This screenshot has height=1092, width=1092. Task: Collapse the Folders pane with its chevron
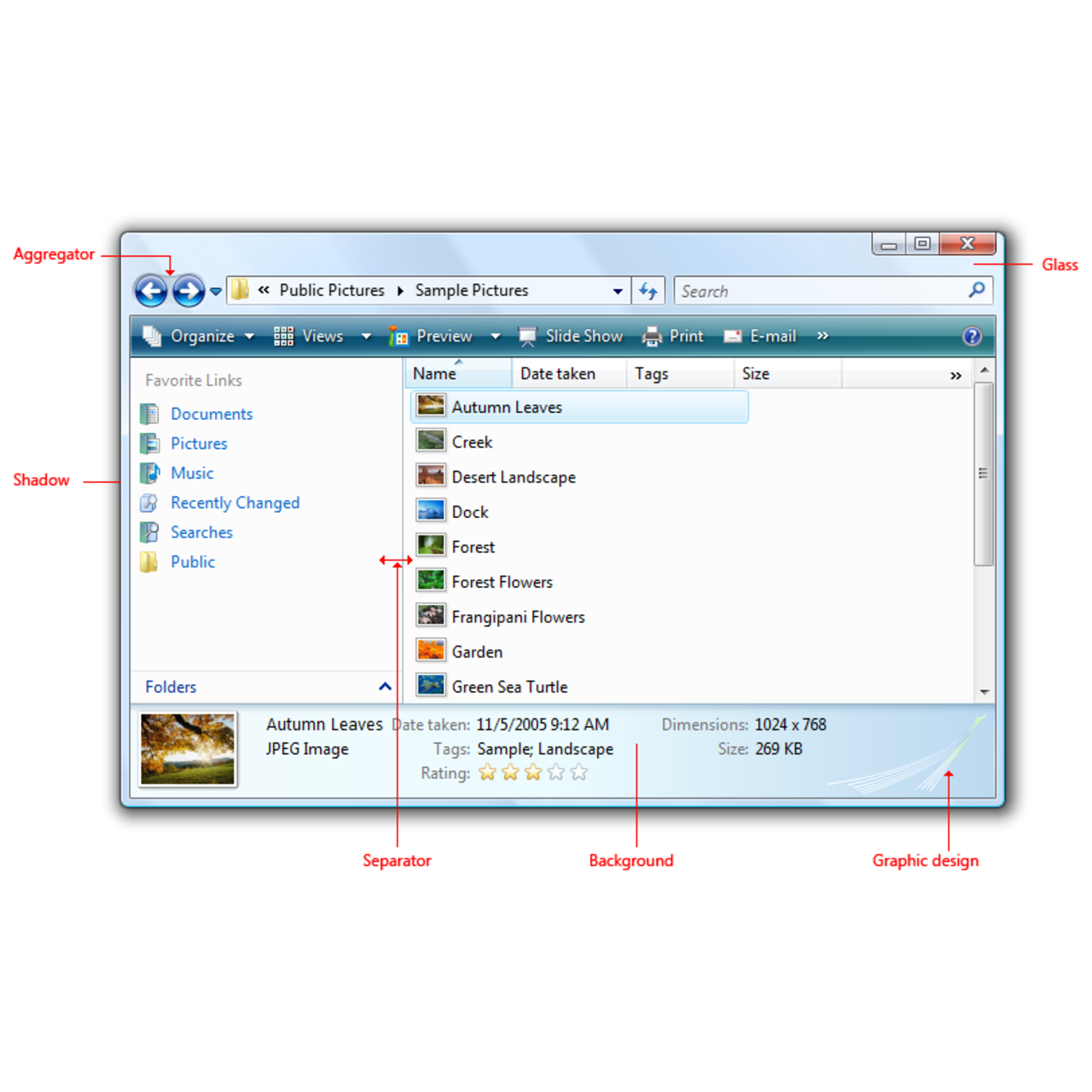tap(384, 686)
